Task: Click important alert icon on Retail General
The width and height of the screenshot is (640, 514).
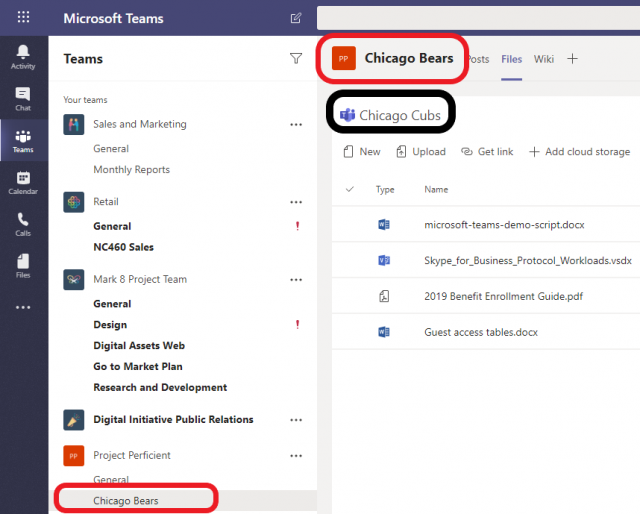Action: pyautogui.click(x=298, y=226)
